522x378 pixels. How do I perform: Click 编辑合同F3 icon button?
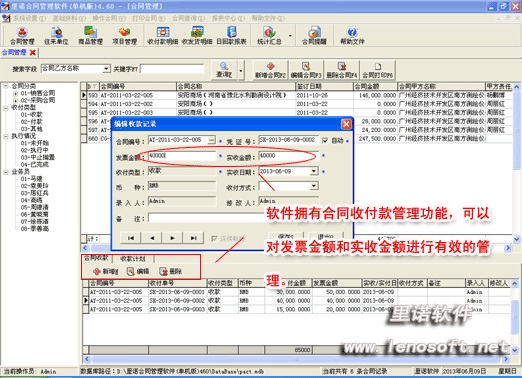[306, 70]
